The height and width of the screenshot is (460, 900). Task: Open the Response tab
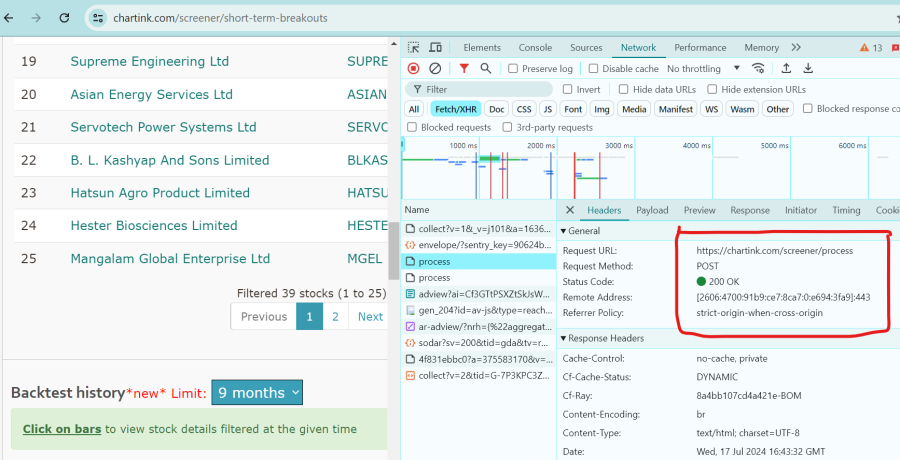coord(750,210)
